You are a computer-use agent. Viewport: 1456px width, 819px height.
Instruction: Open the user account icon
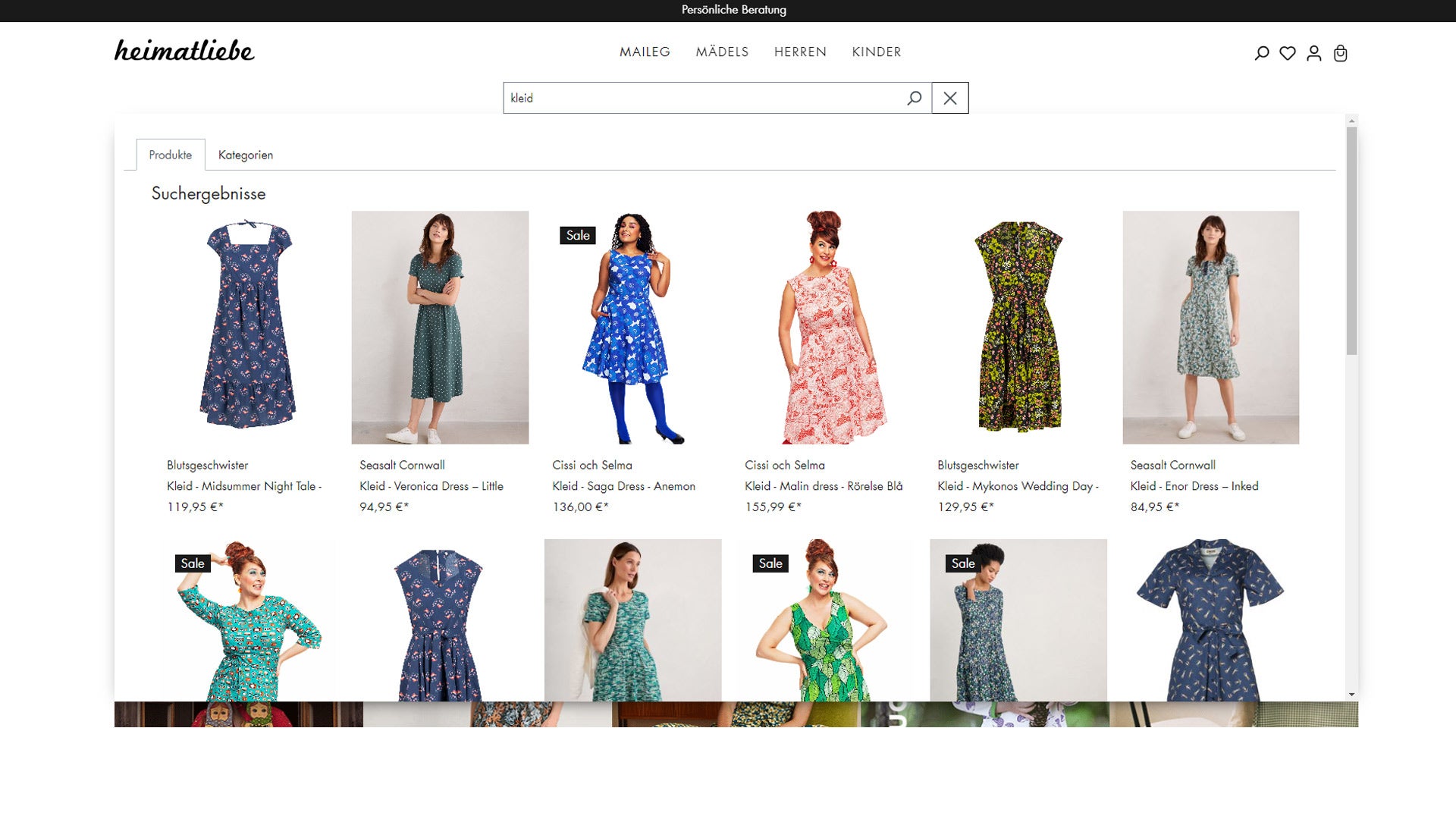point(1314,53)
